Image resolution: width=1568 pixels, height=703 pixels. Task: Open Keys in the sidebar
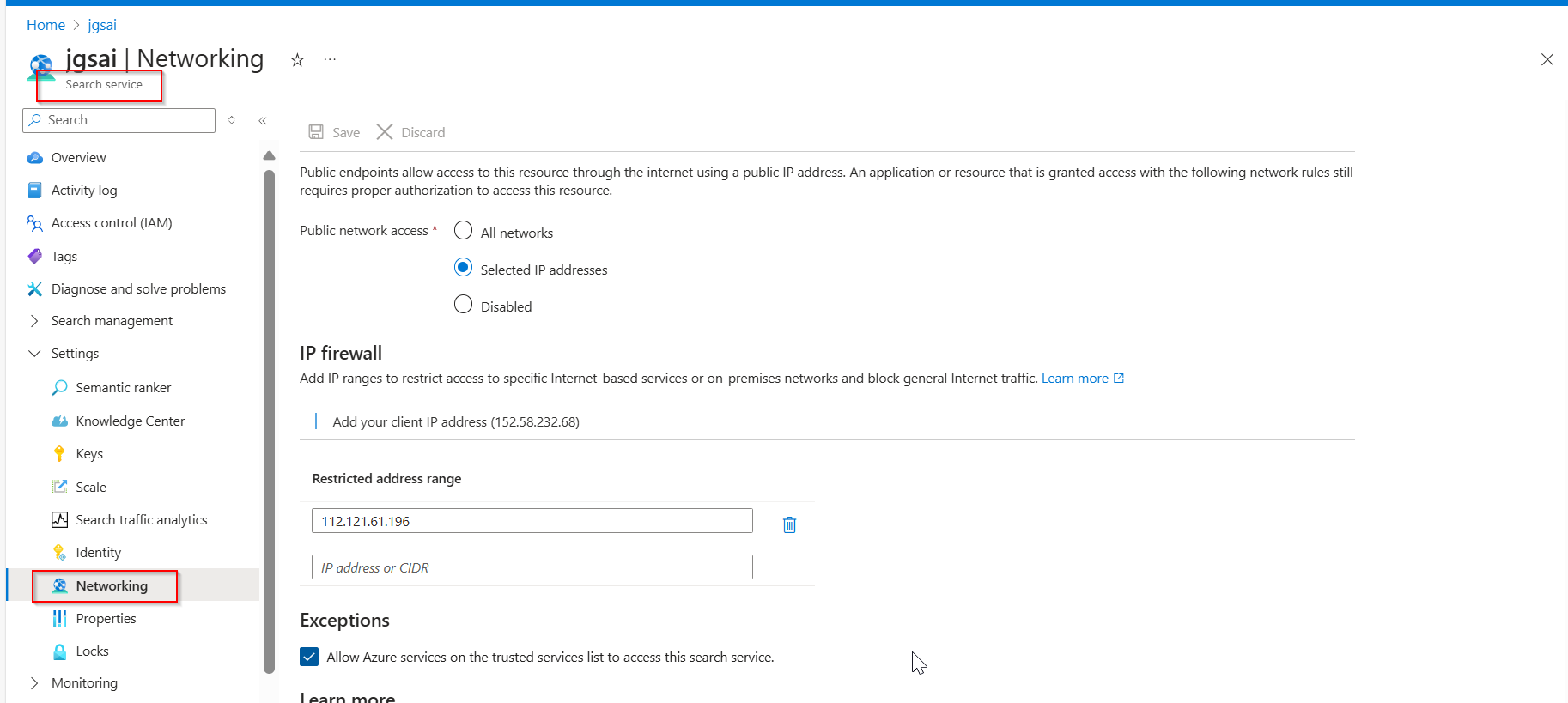pos(89,454)
